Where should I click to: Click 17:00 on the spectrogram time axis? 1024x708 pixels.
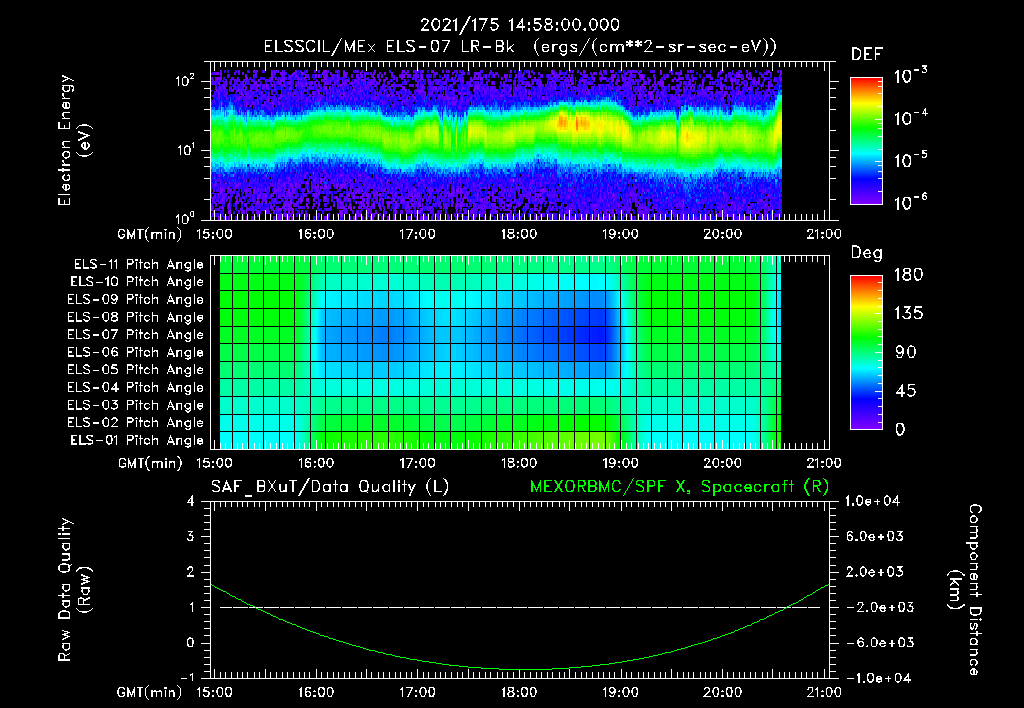417,234
